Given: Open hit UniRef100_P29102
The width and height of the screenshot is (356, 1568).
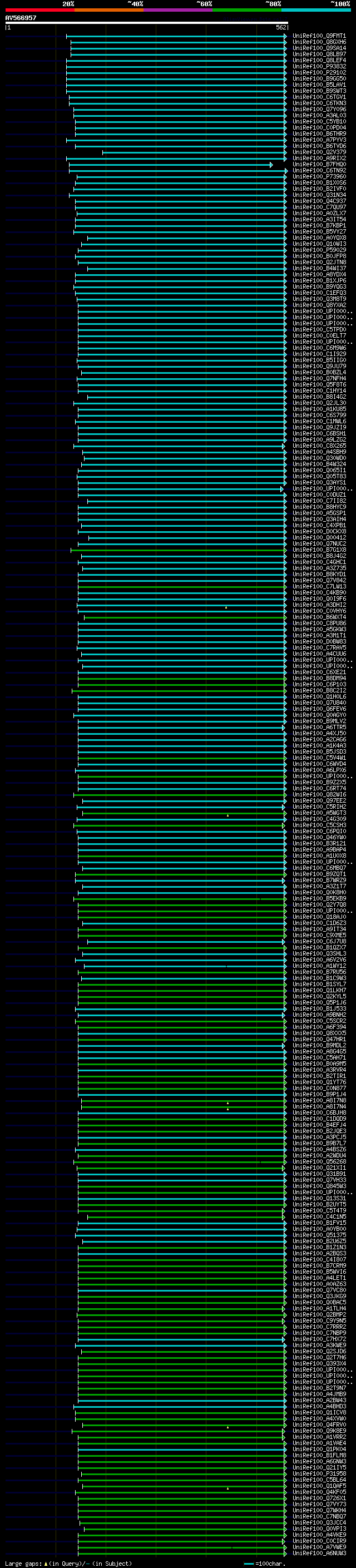Looking at the screenshot, I should coord(319,72).
